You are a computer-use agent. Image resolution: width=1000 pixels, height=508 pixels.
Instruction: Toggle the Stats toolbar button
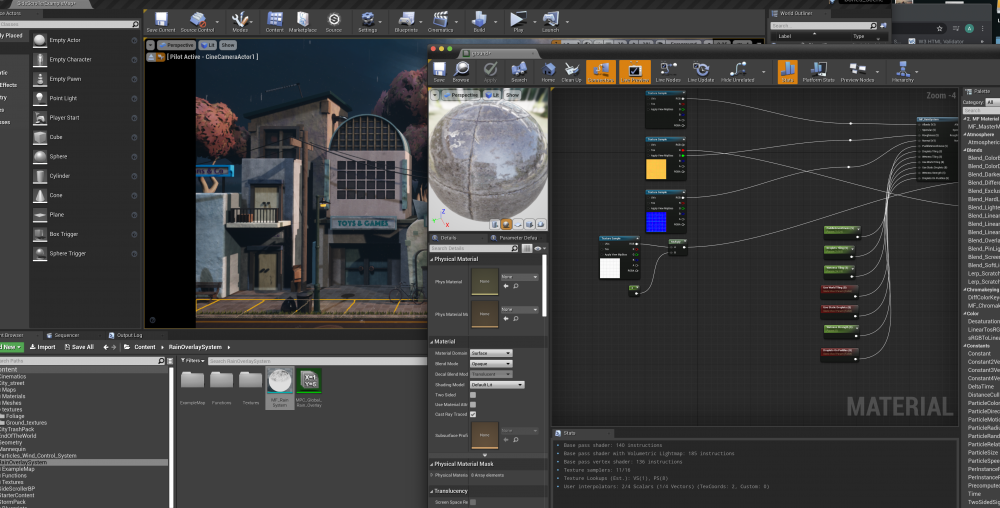tap(788, 71)
